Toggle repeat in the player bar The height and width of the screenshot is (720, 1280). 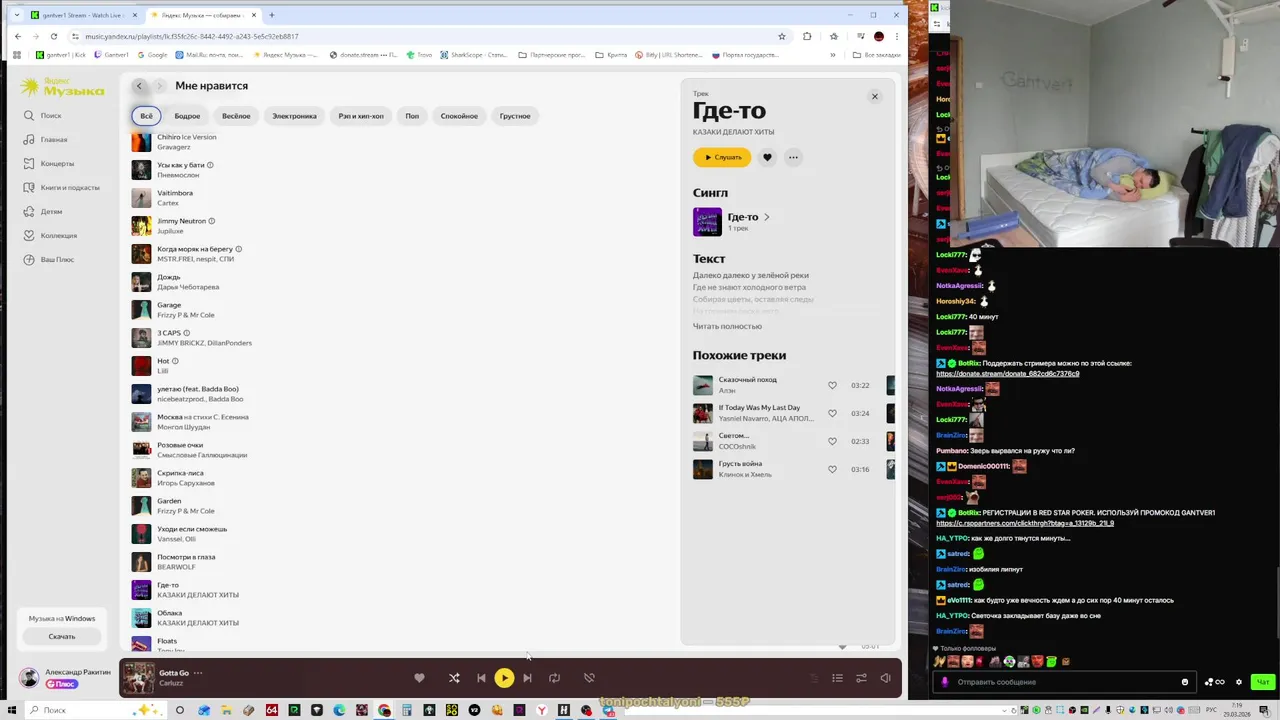(x=554, y=678)
